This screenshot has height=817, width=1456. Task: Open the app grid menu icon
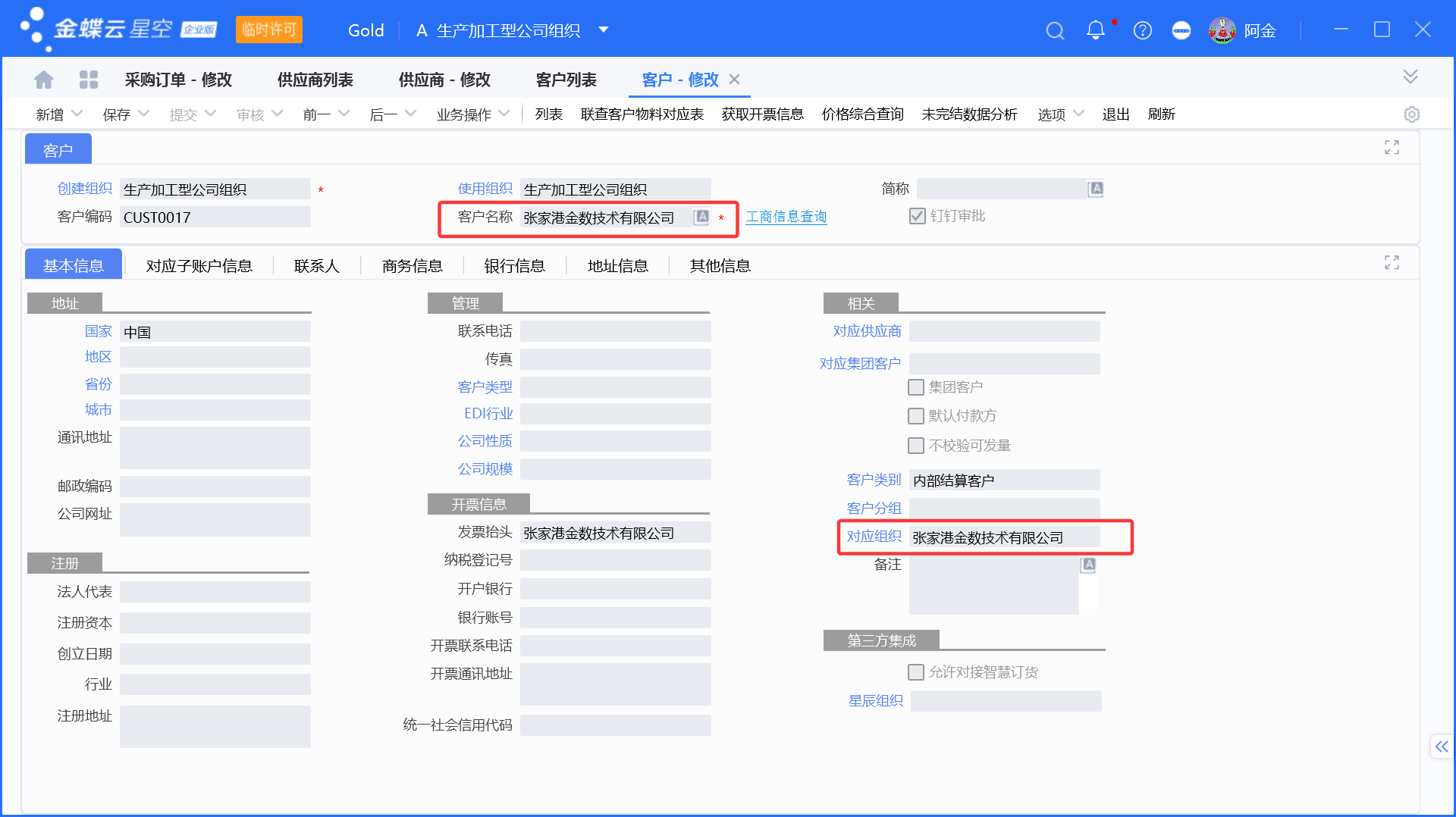(x=89, y=80)
